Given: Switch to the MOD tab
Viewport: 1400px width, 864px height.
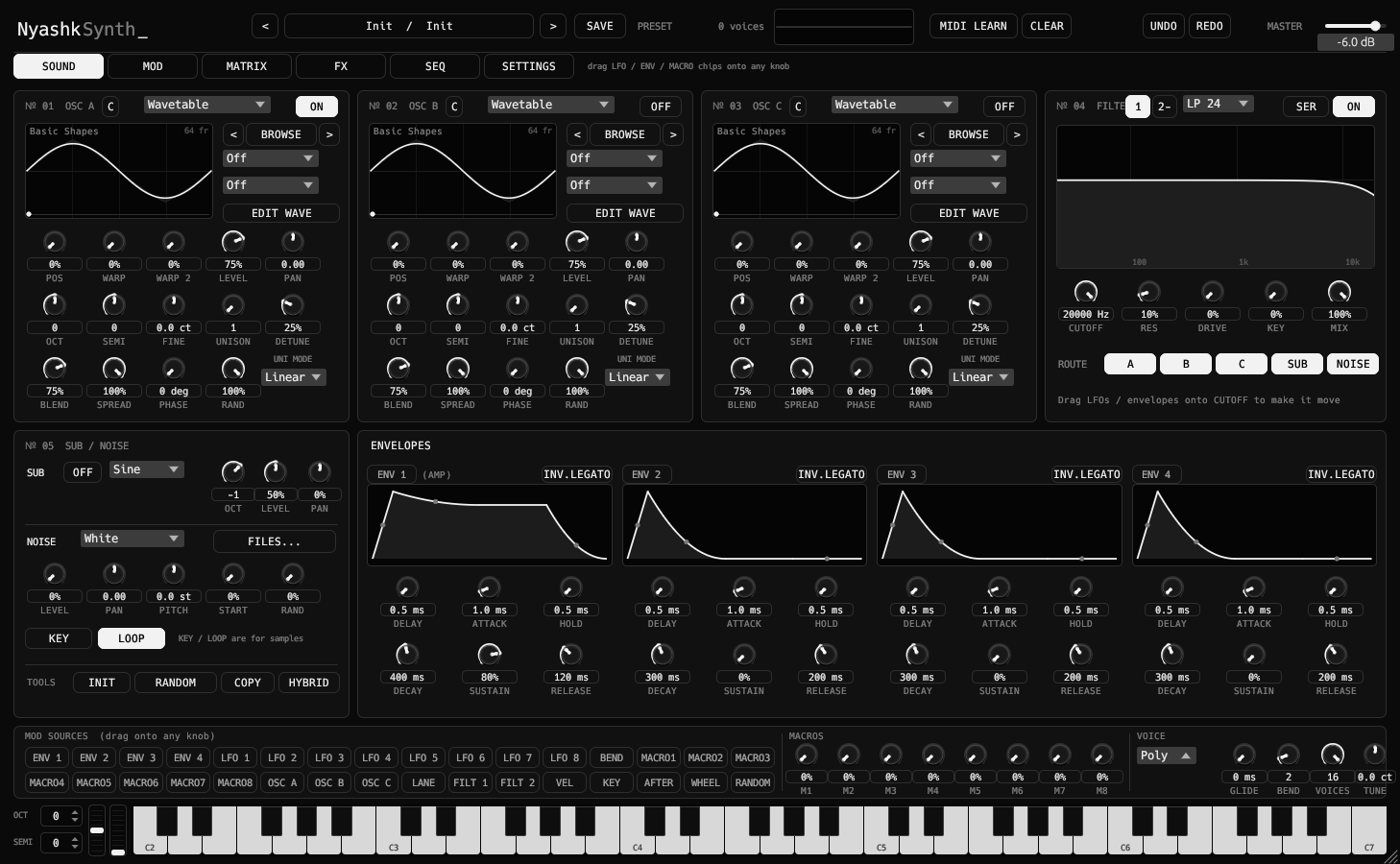Looking at the screenshot, I should [153, 66].
